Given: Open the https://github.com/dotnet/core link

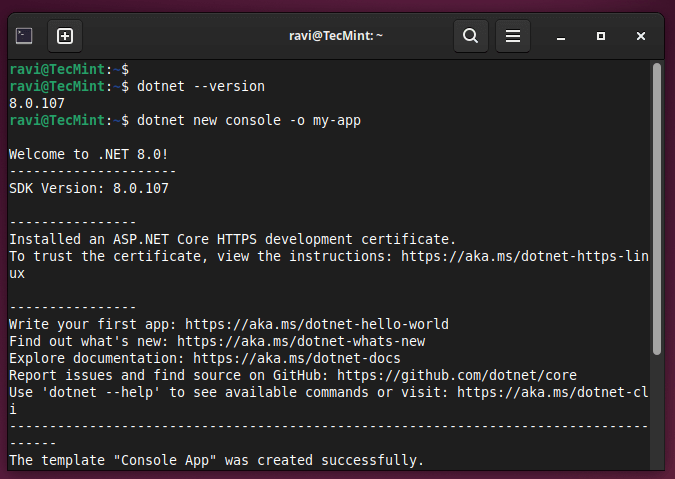Looking at the screenshot, I should pyautogui.click(x=457, y=375).
